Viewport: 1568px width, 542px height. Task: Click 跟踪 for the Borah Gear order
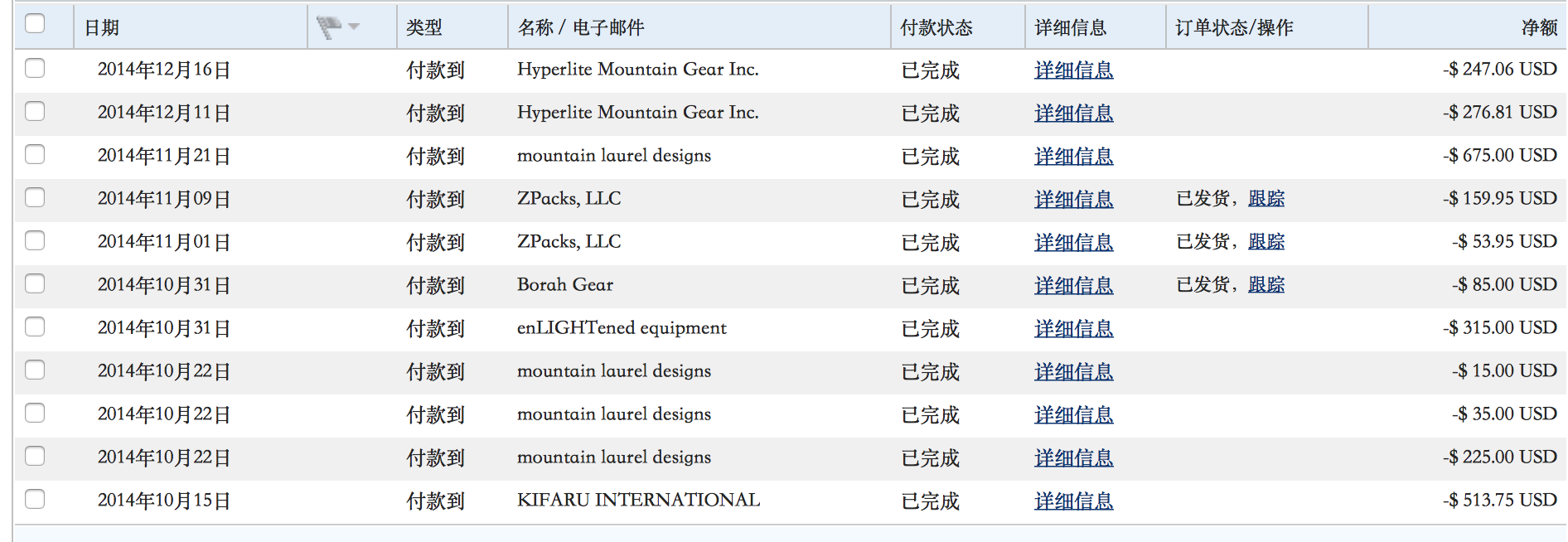pos(1266,285)
